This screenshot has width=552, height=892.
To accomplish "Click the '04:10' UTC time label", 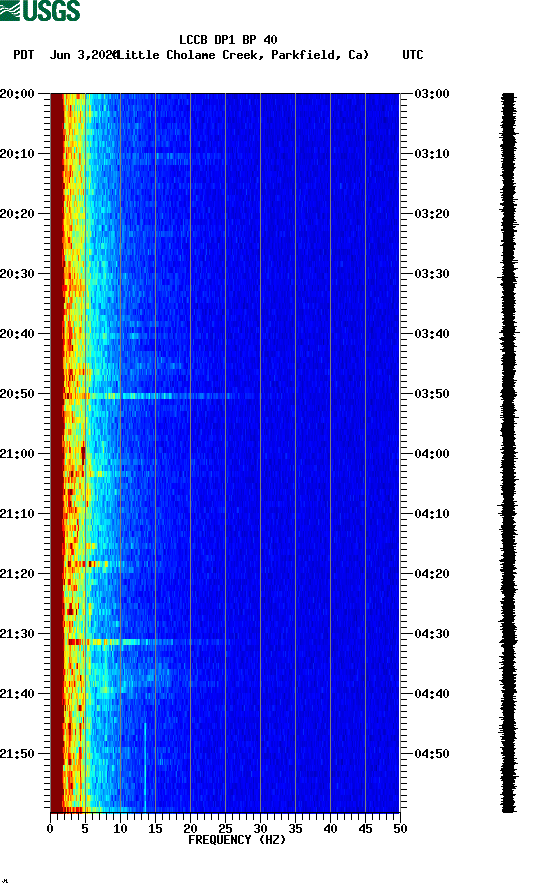I will [x=432, y=514].
